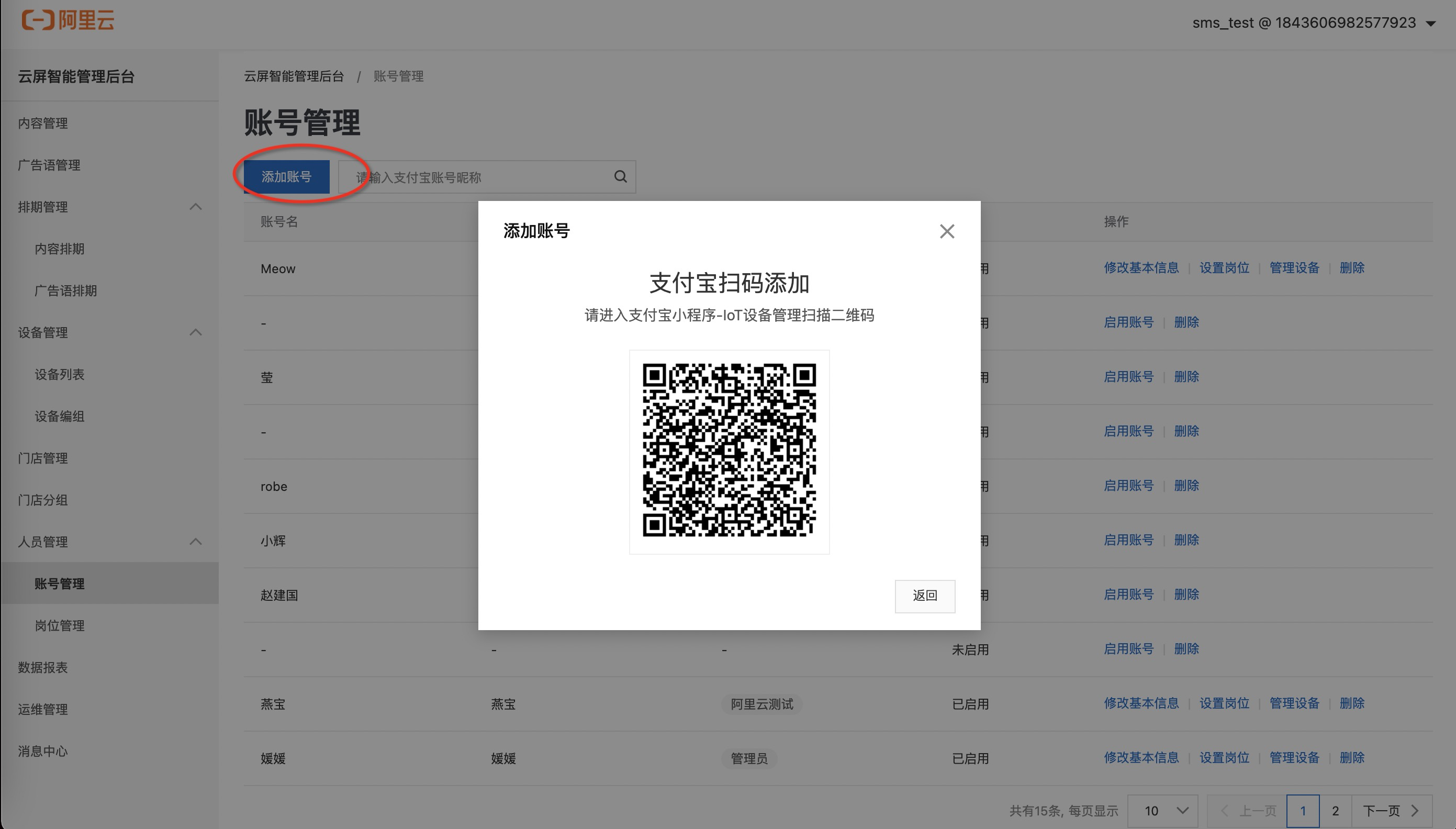
Task: Click 删除 in 莹 row
Action: click(x=1186, y=376)
